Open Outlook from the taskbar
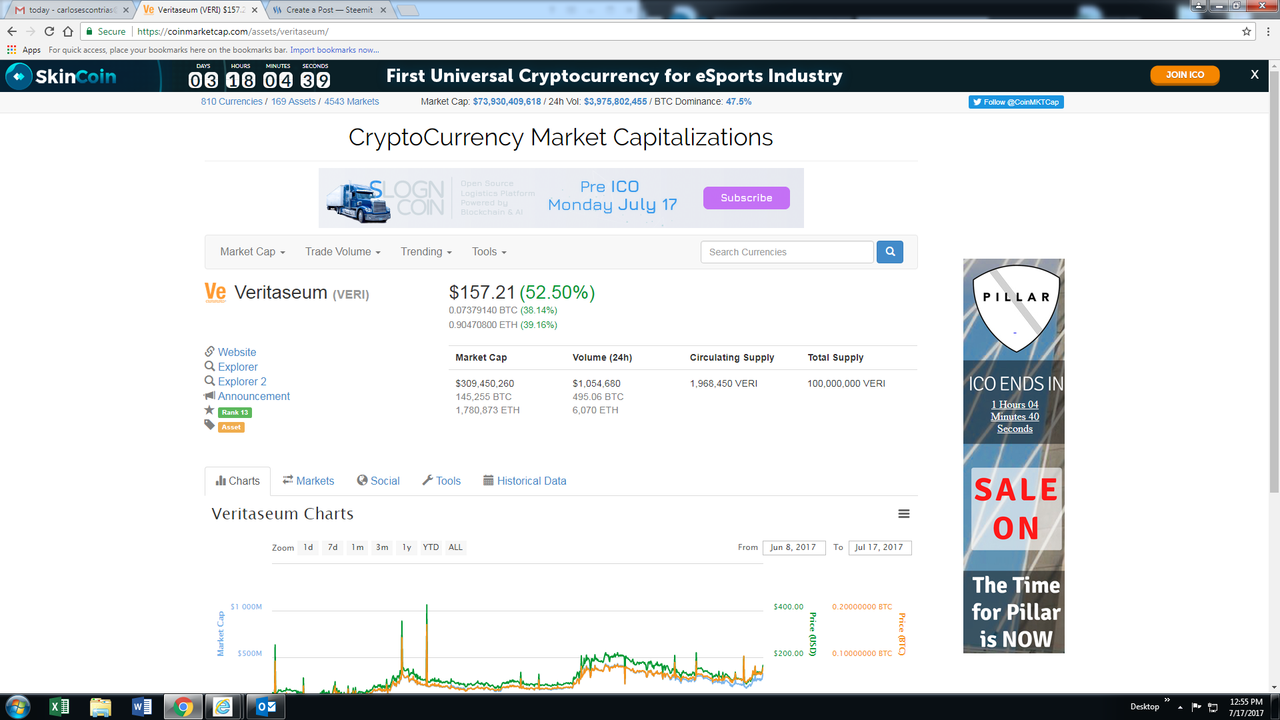 point(264,707)
